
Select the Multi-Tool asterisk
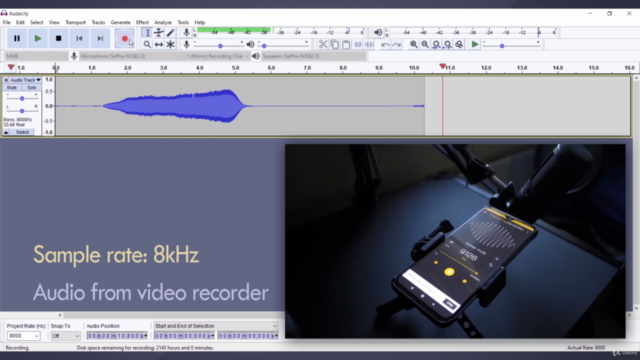(170, 44)
